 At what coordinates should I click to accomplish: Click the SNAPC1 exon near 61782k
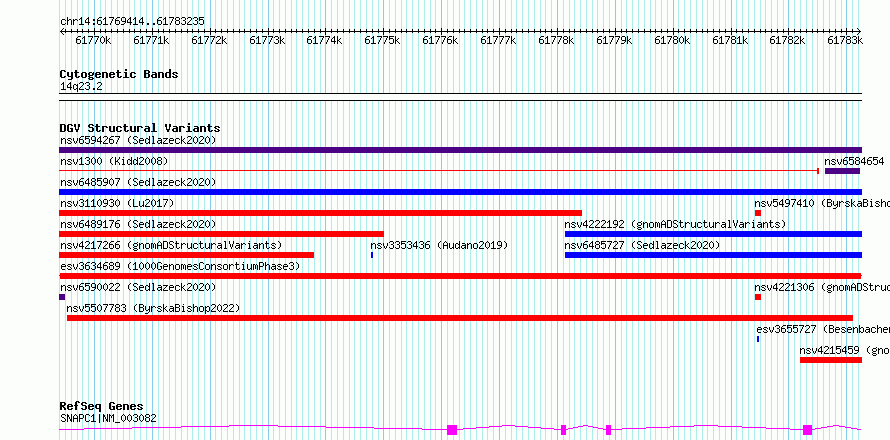pos(808,430)
